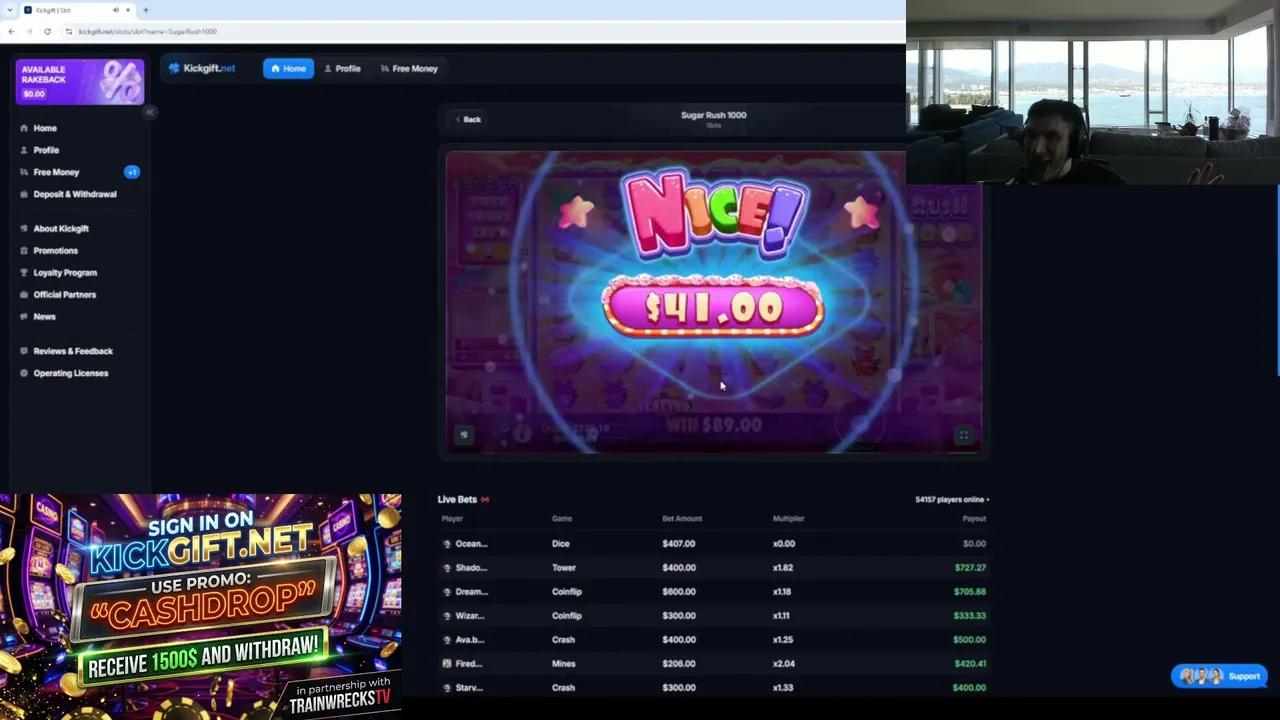Click the x2.04 multiplier value
Viewport: 1280px width, 720px height.
coord(782,664)
